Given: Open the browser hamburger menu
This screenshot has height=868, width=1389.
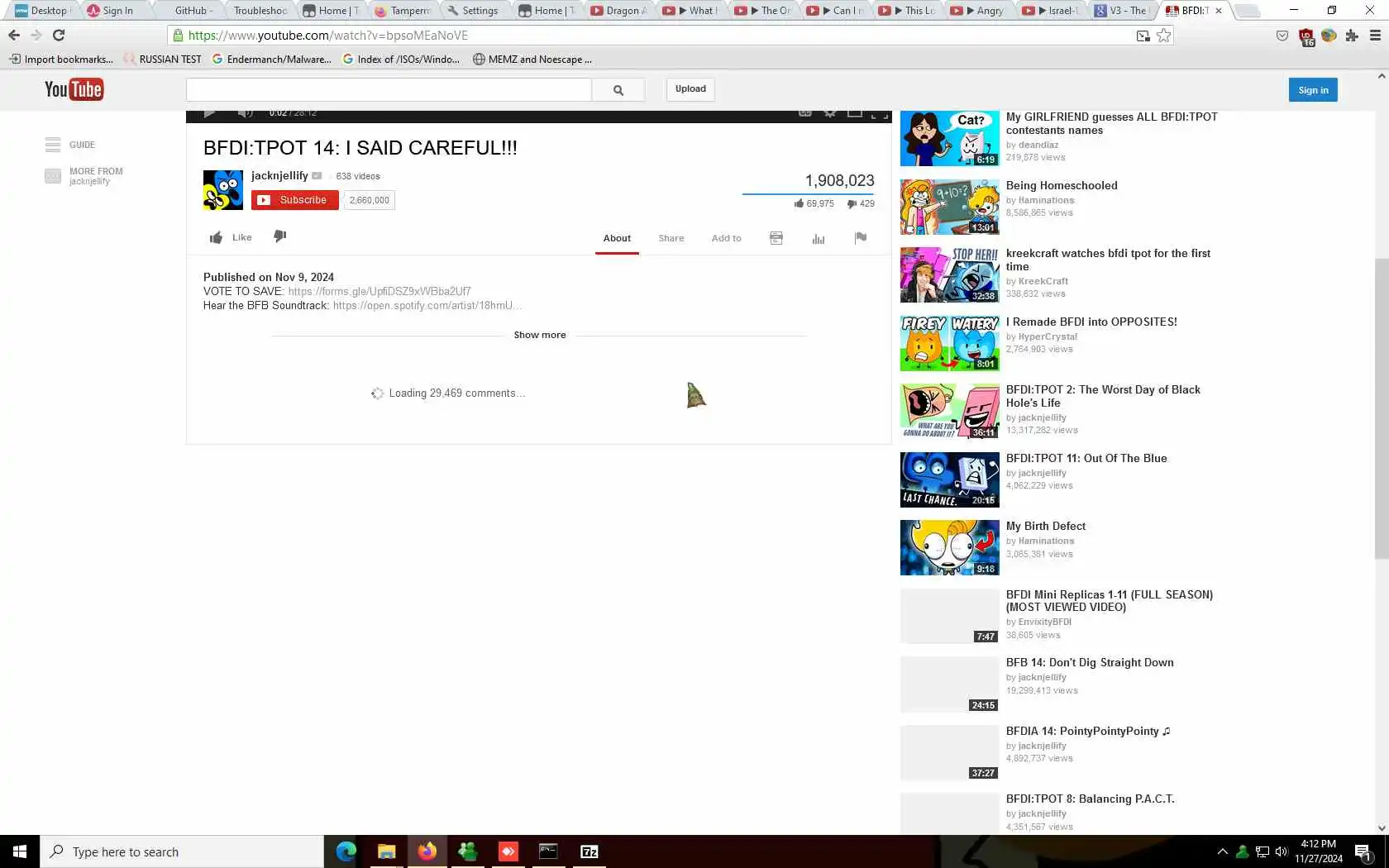Looking at the screenshot, I should [x=1376, y=36].
